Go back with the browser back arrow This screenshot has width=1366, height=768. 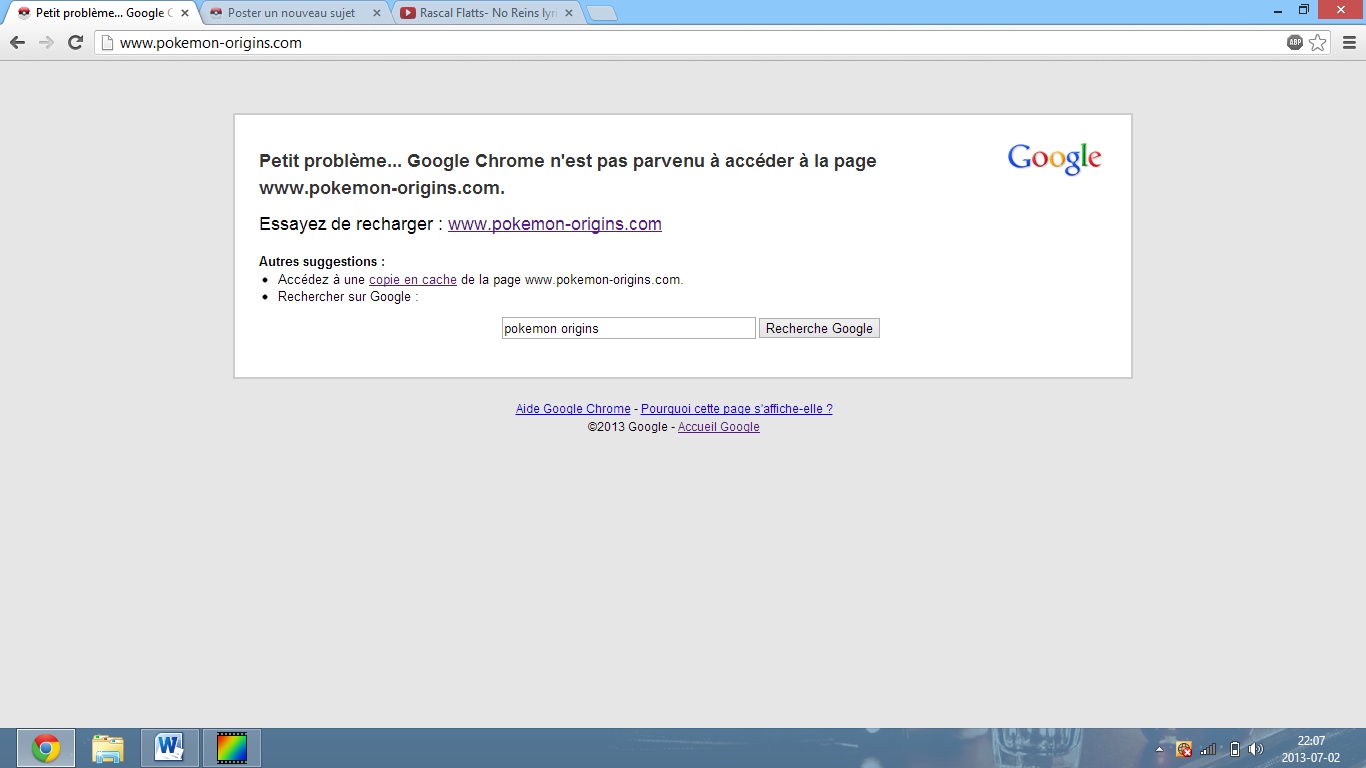point(17,43)
